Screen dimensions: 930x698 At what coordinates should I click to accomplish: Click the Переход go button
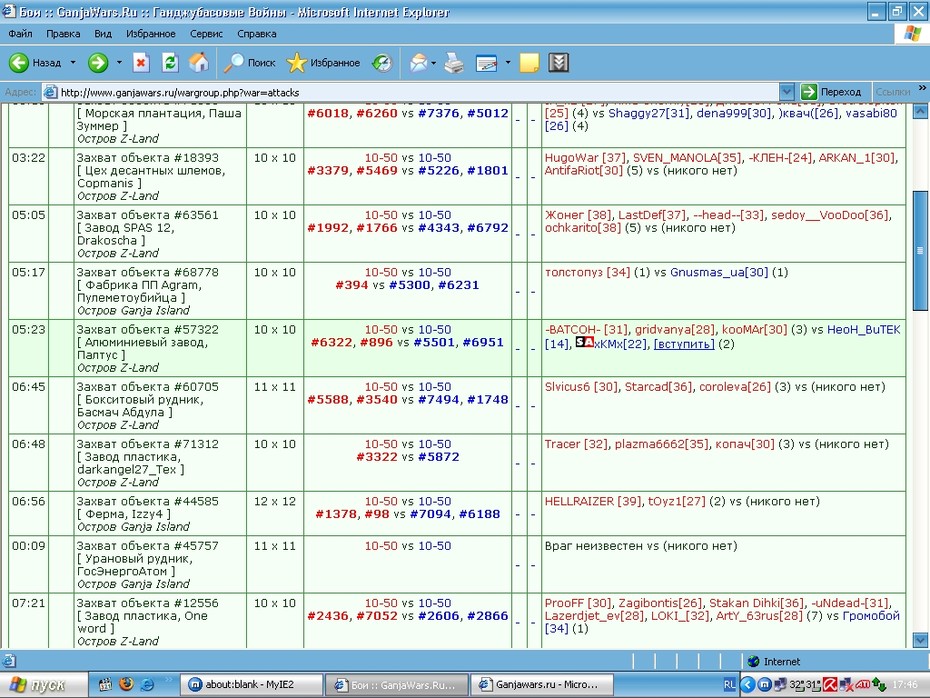832,92
